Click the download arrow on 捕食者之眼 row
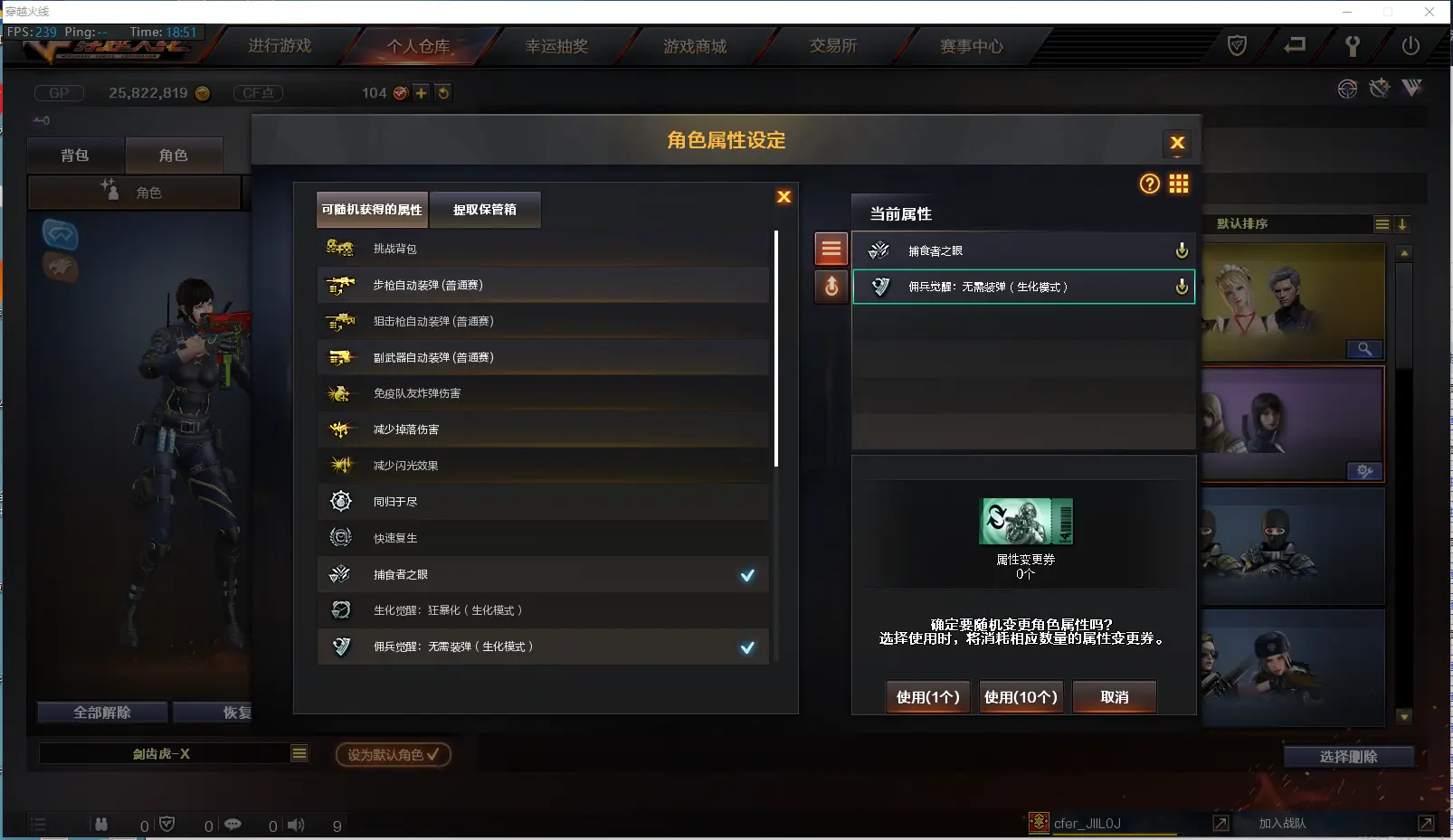1453x840 pixels. click(1181, 250)
